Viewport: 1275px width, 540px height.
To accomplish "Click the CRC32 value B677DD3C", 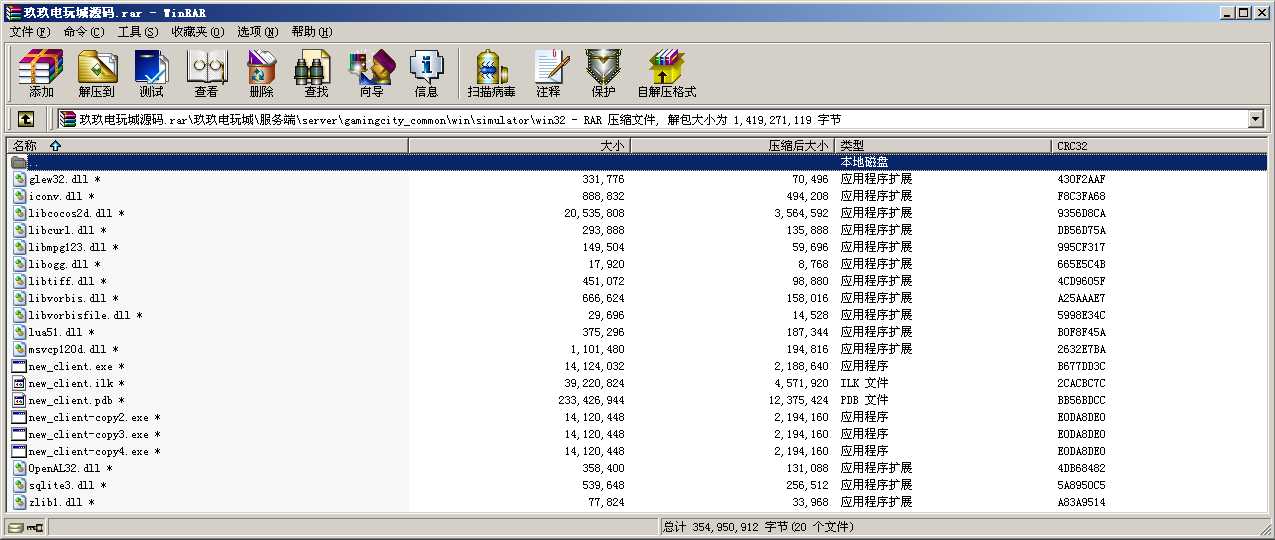I will click(x=1081, y=366).
